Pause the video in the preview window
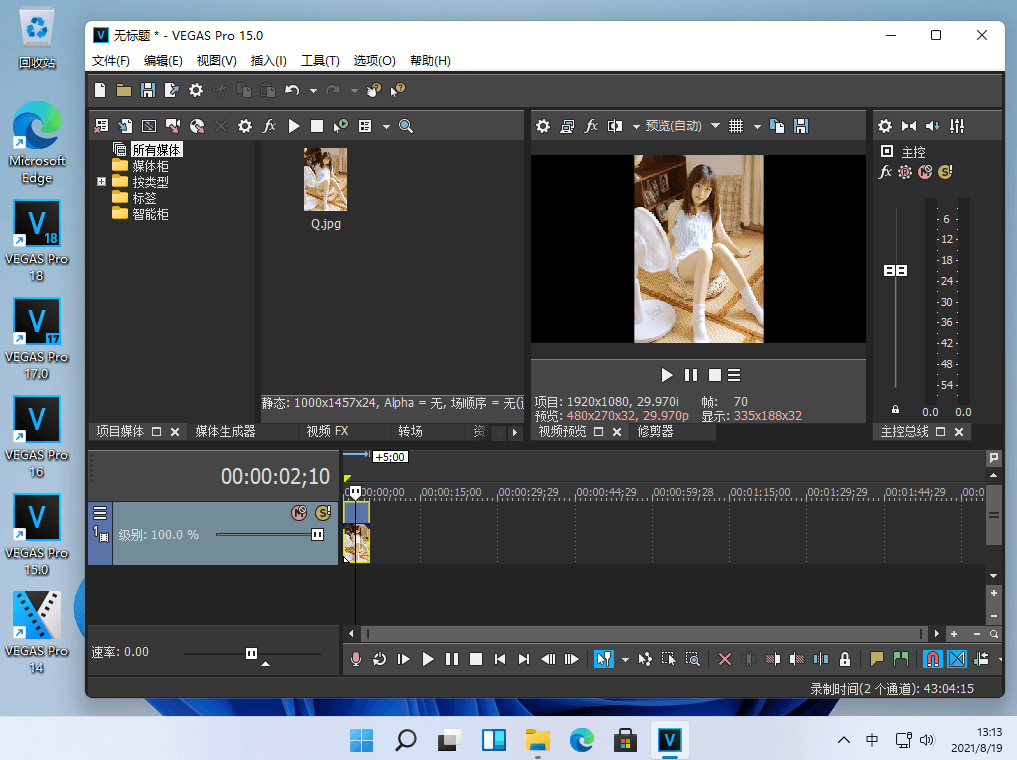The image size is (1017, 760). click(x=691, y=375)
